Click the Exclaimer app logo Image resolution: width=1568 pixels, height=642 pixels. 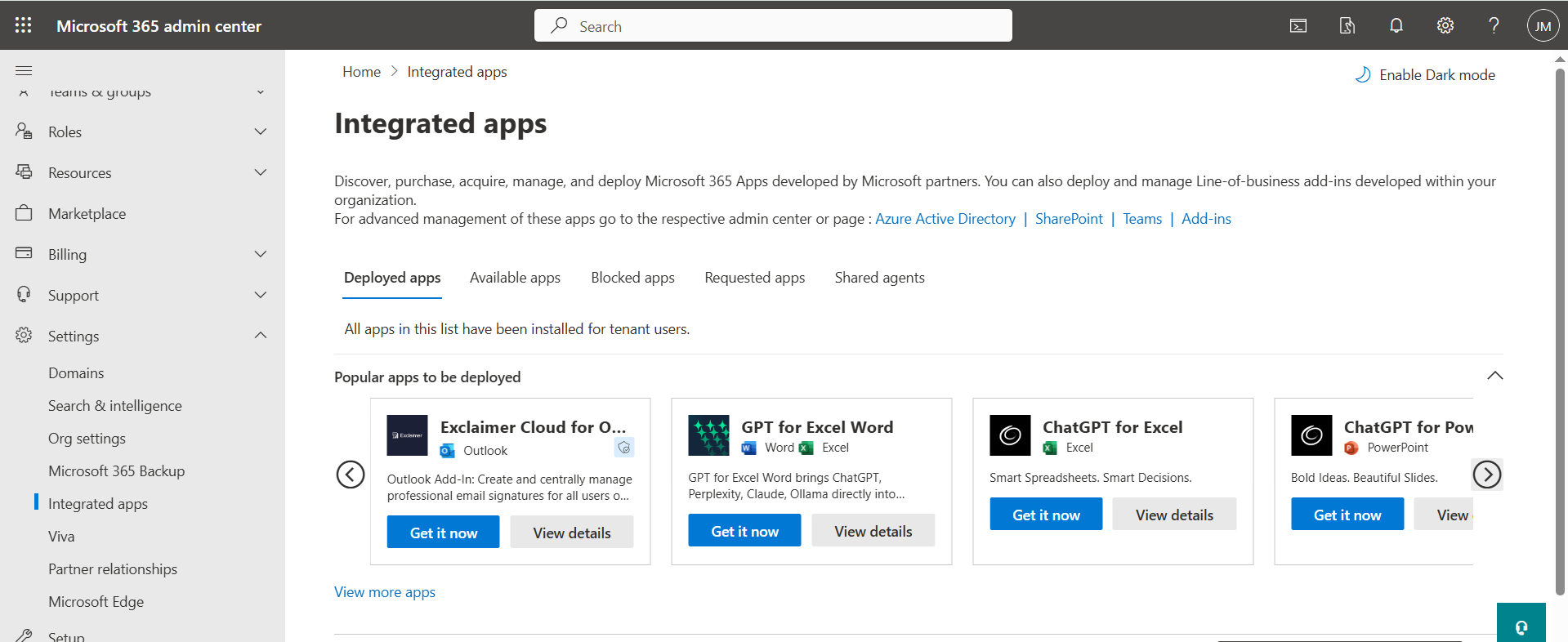(407, 435)
